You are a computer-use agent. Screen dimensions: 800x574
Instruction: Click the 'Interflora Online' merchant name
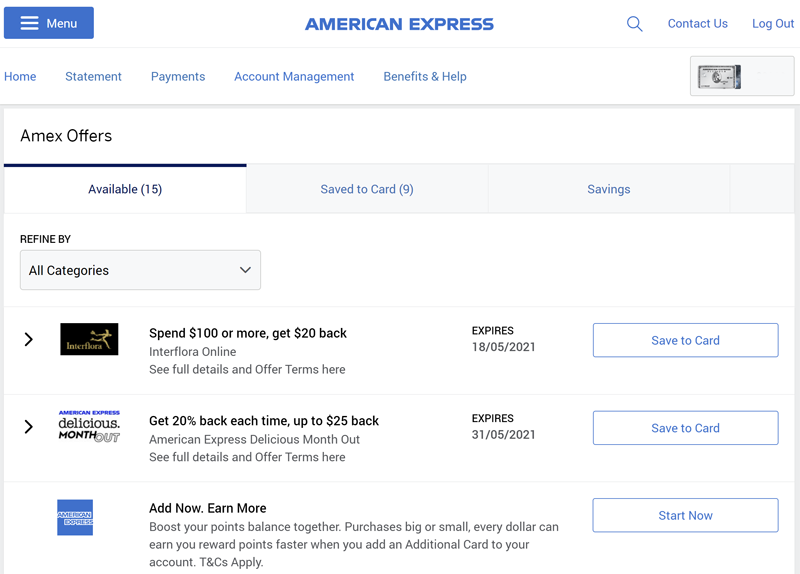click(192, 352)
